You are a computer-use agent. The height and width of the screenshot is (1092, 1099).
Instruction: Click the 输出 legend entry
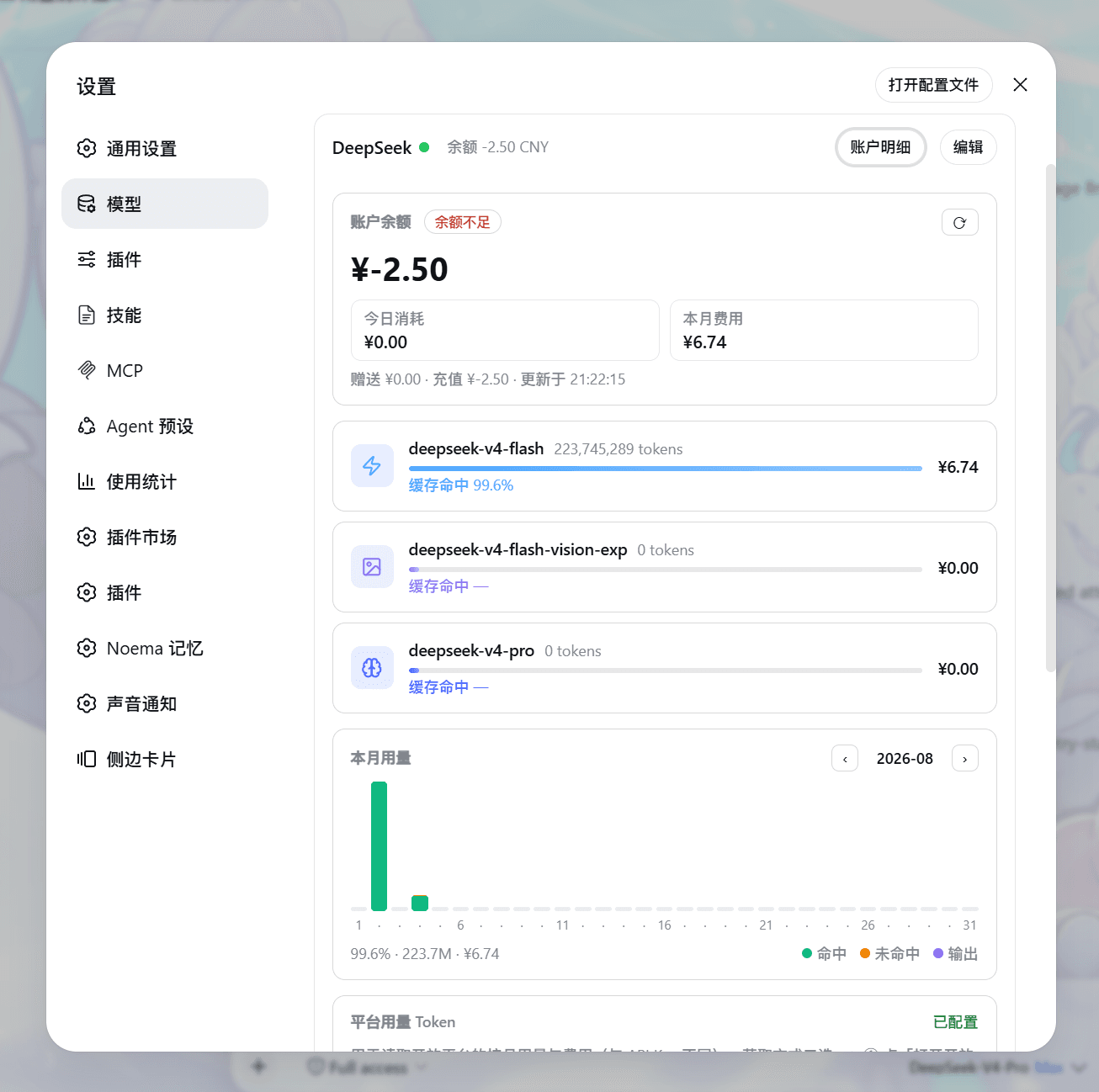point(955,954)
